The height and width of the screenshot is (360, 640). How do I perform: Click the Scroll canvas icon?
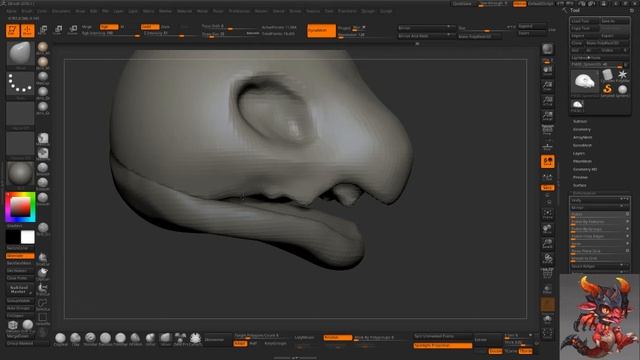tap(547, 70)
